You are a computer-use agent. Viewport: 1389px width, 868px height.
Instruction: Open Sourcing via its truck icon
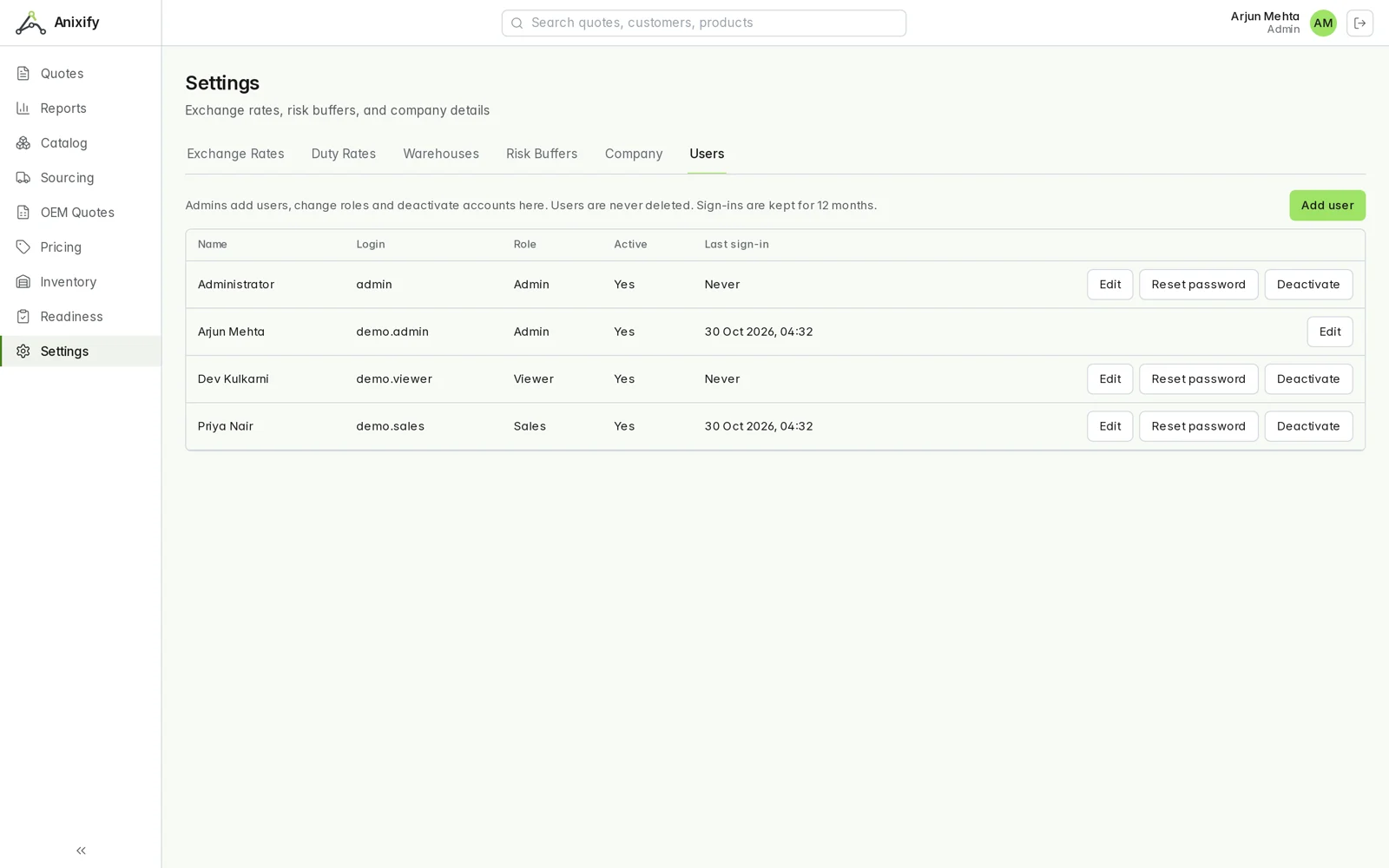(x=23, y=178)
